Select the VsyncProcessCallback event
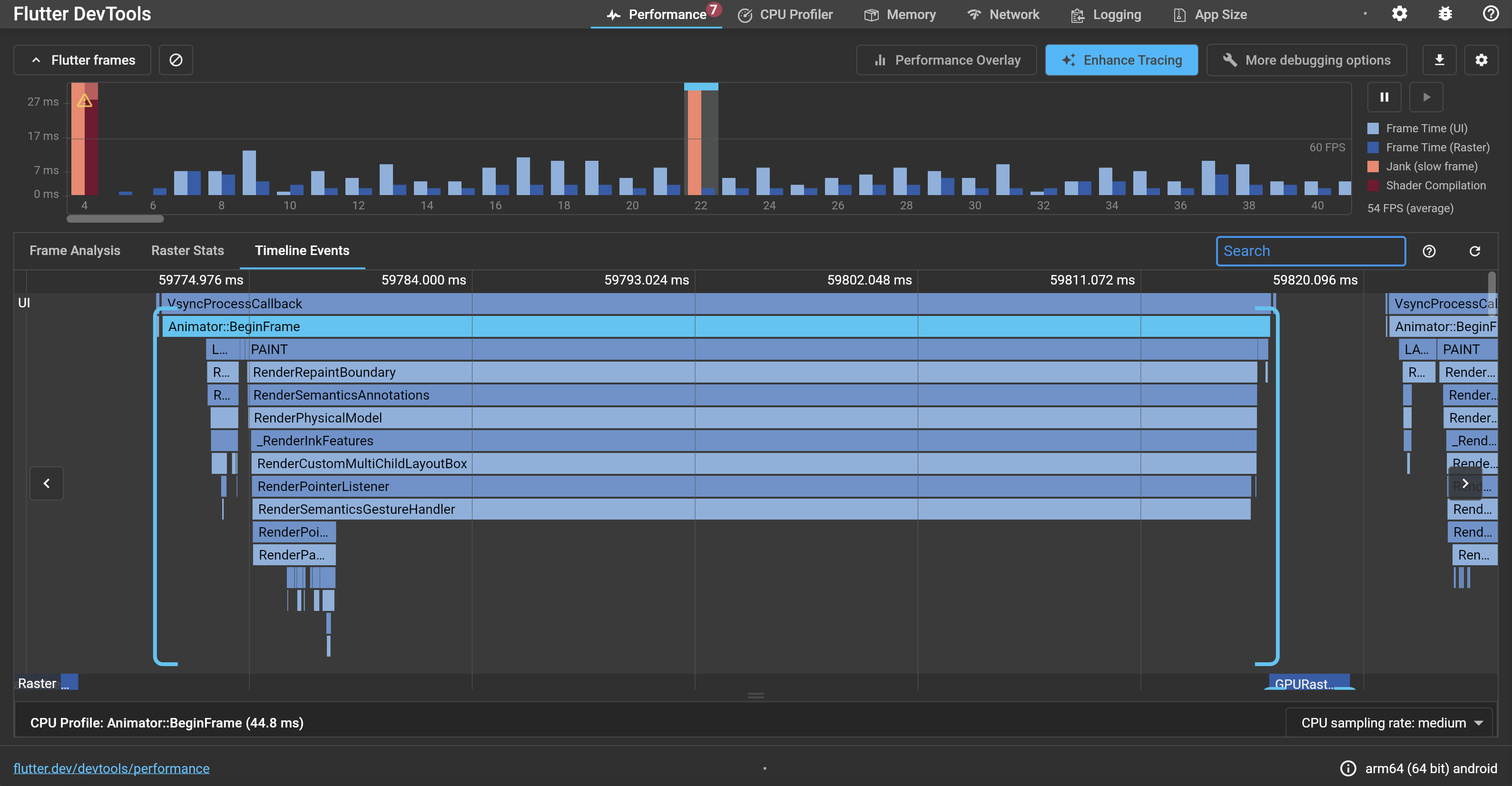The height and width of the screenshot is (786, 1512). click(x=716, y=304)
